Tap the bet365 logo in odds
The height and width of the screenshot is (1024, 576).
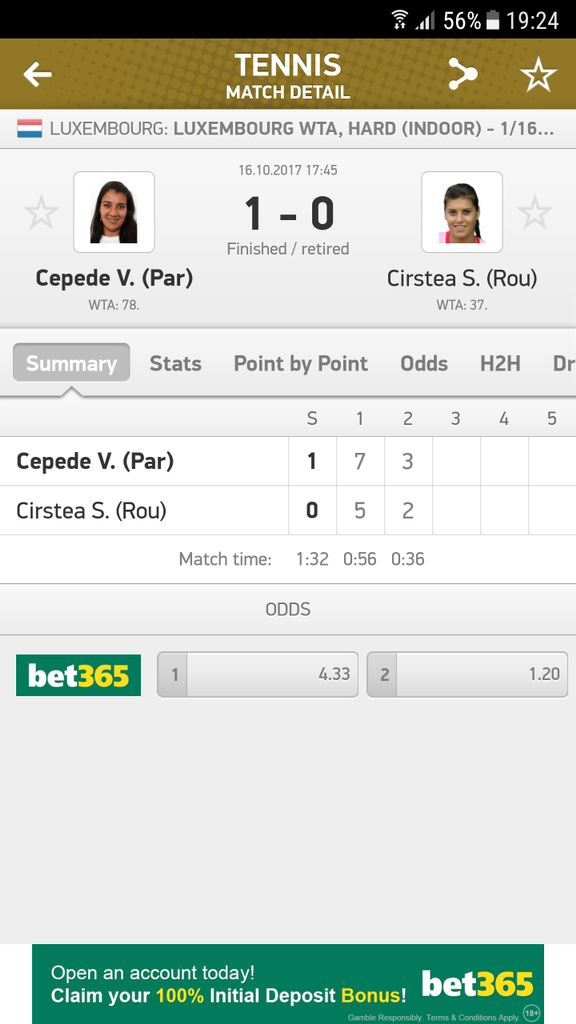(78, 675)
